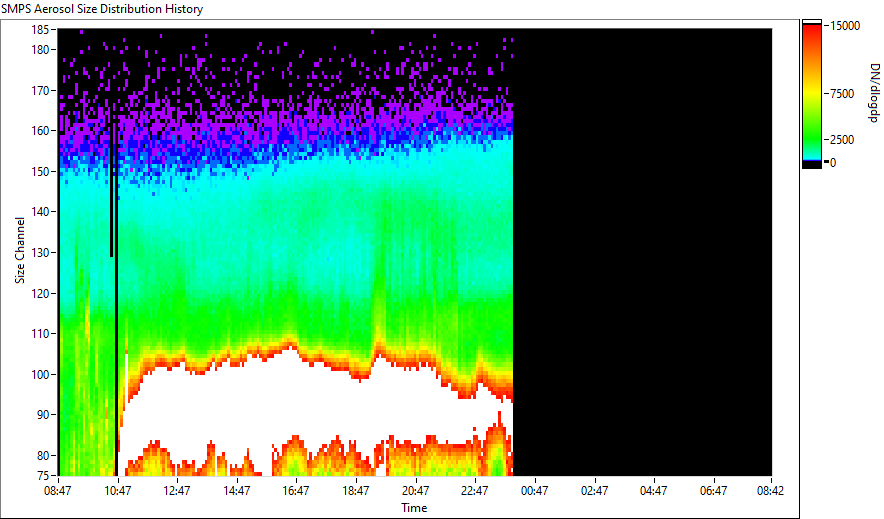Click the 20:47 time axis label
The image size is (884, 519).
pos(415,491)
